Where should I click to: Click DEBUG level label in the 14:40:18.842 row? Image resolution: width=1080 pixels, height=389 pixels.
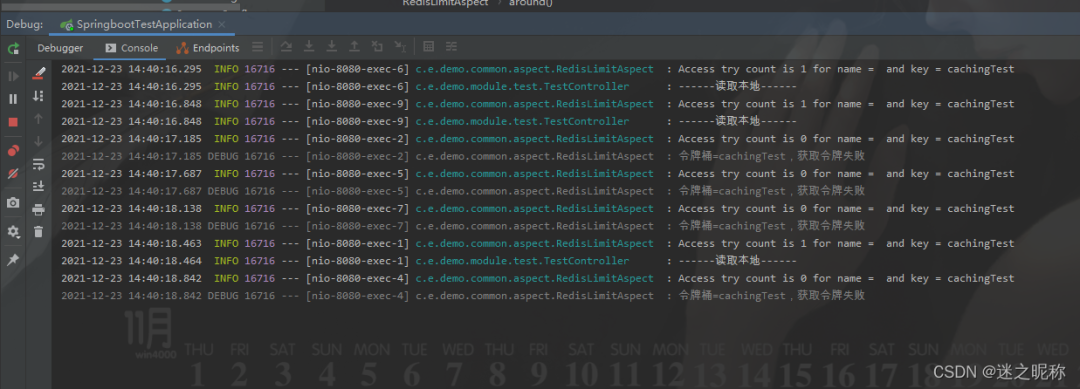coord(223,295)
